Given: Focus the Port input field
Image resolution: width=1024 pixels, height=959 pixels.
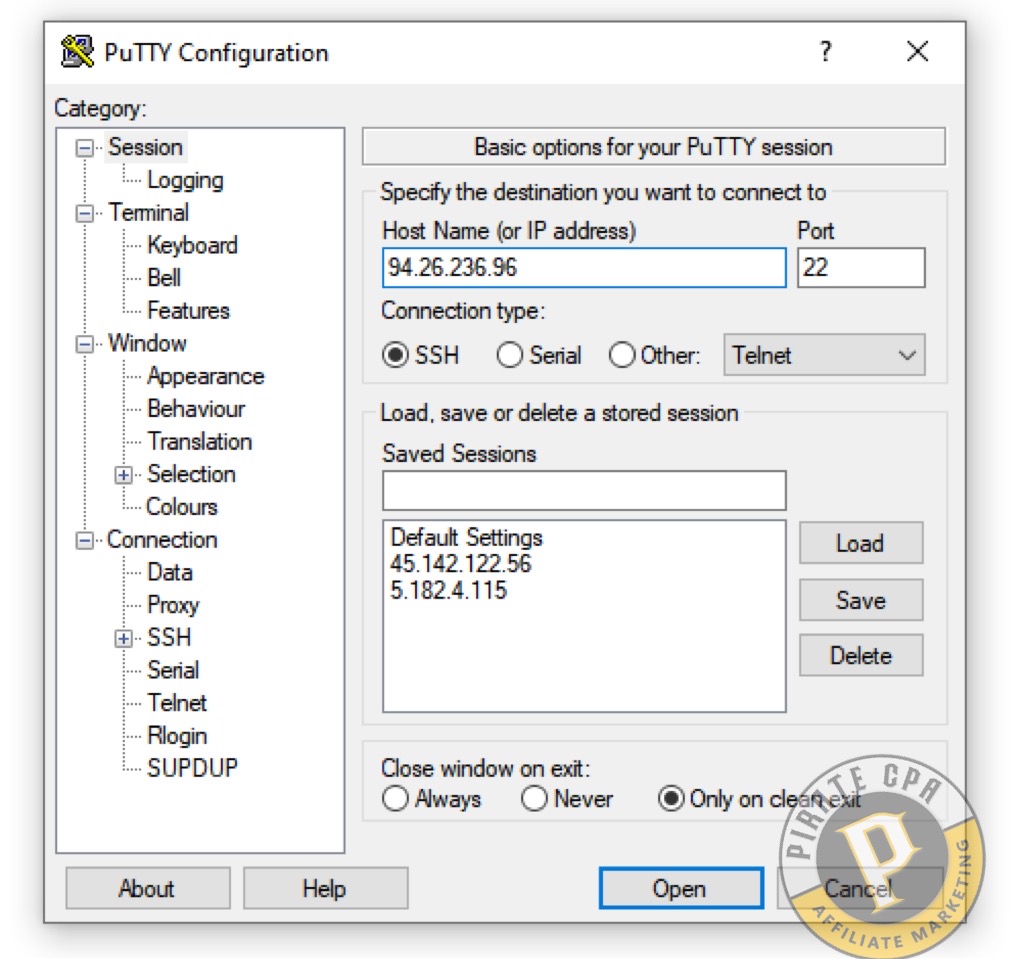Looking at the screenshot, I should coord(861,267).
